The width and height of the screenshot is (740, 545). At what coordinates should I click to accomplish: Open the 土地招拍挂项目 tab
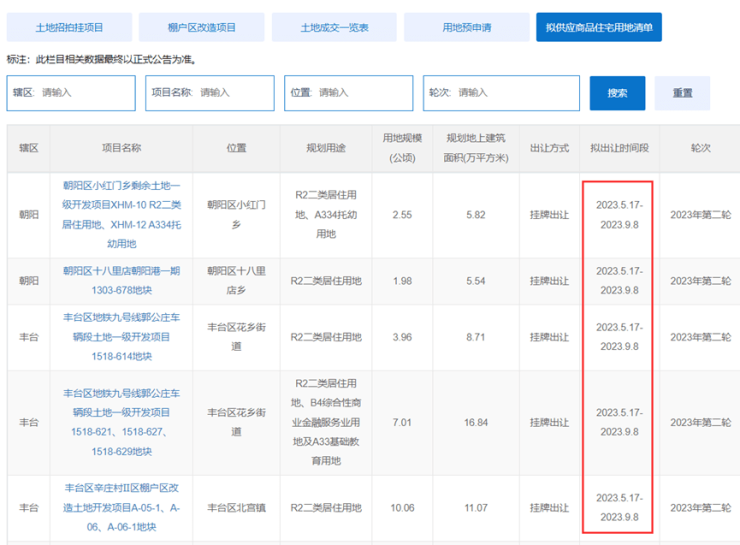coord(69,28)
